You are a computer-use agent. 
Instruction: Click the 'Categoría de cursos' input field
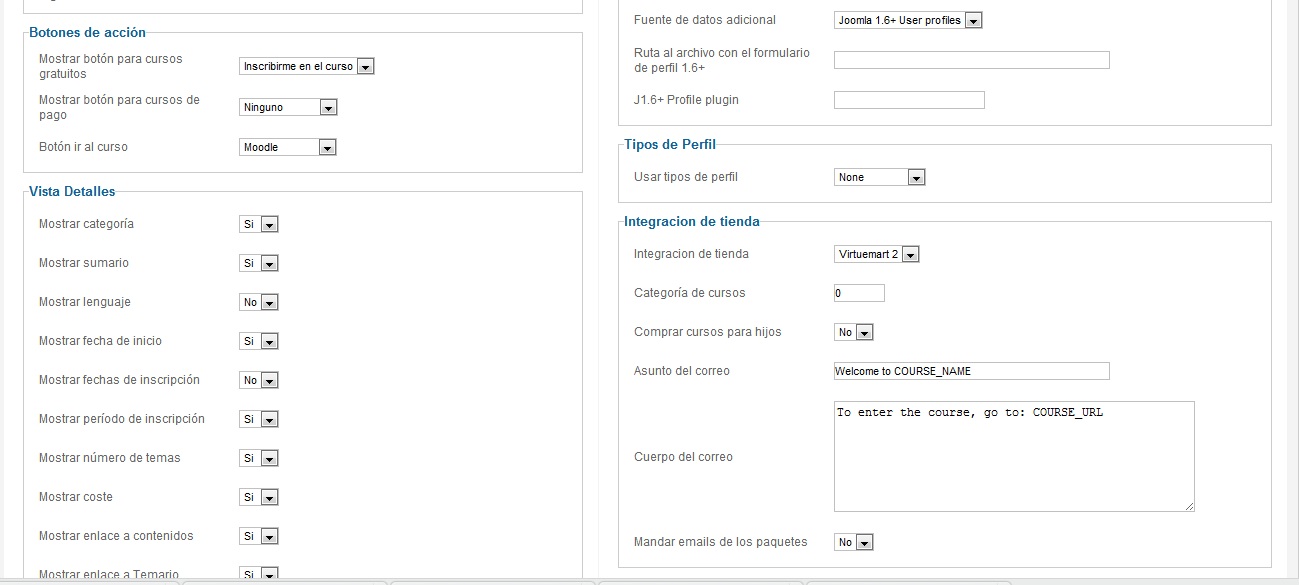click(859, 294)
